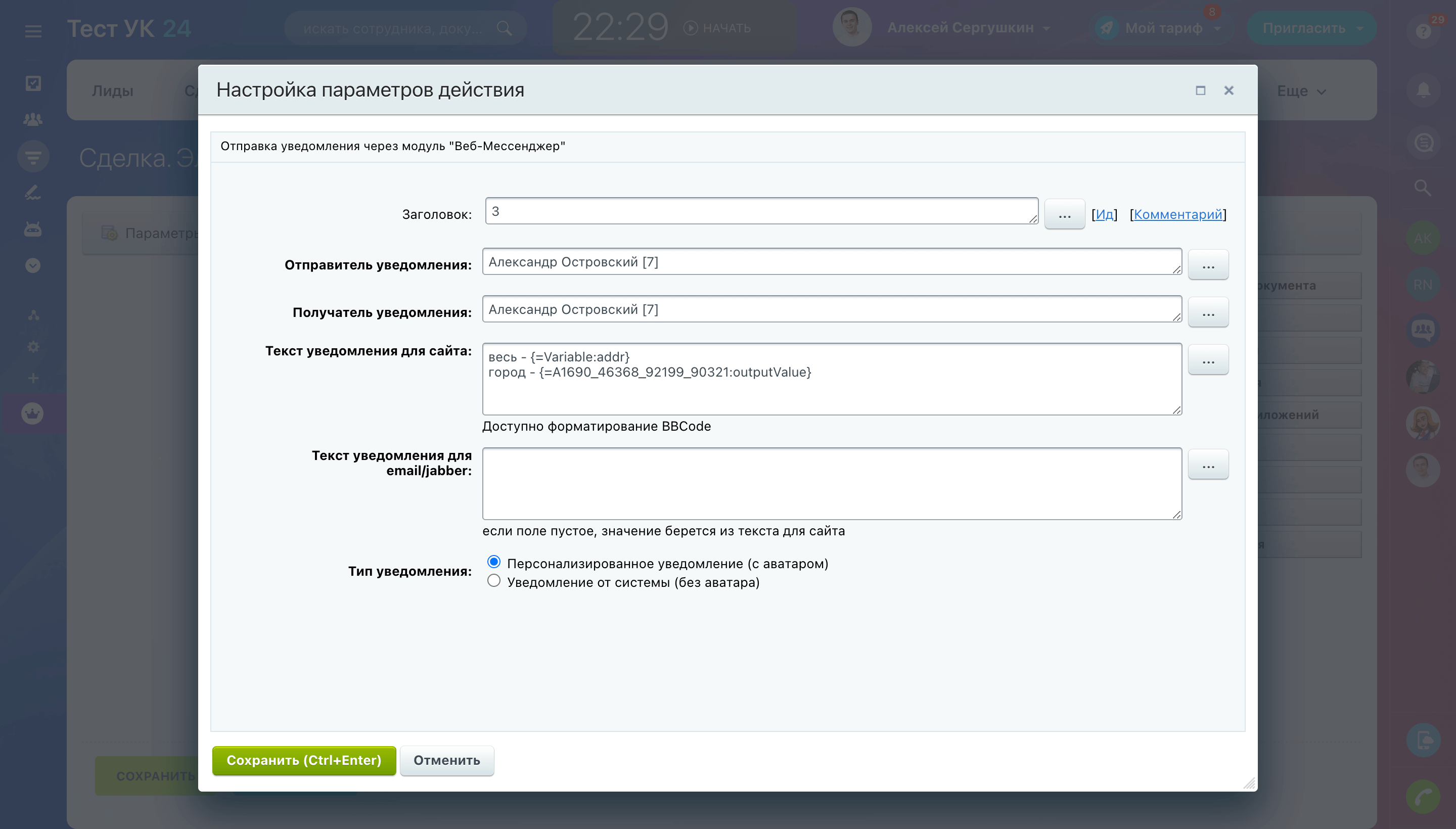Image resolution: width=1456 pixels, height=829 pixels.
Task: Select personalized notification with avatar
Action: tap(494, 562)
